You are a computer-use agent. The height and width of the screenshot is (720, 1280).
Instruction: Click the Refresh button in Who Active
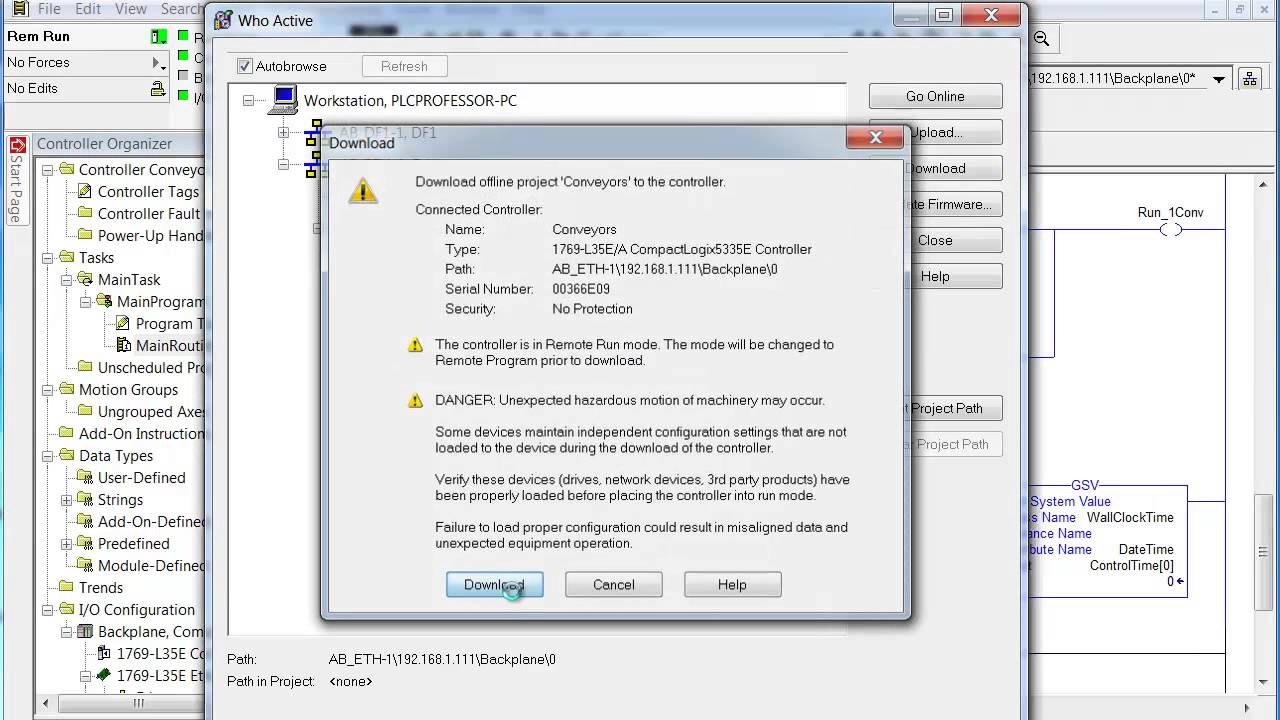pos(404,66)
